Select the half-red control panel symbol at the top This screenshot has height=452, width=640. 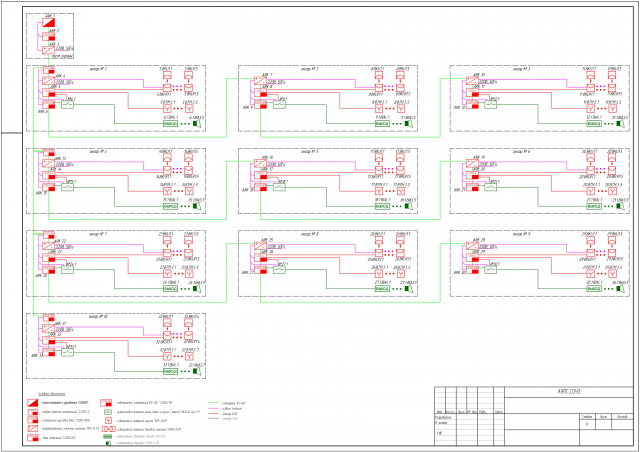[x=49, y=22]
